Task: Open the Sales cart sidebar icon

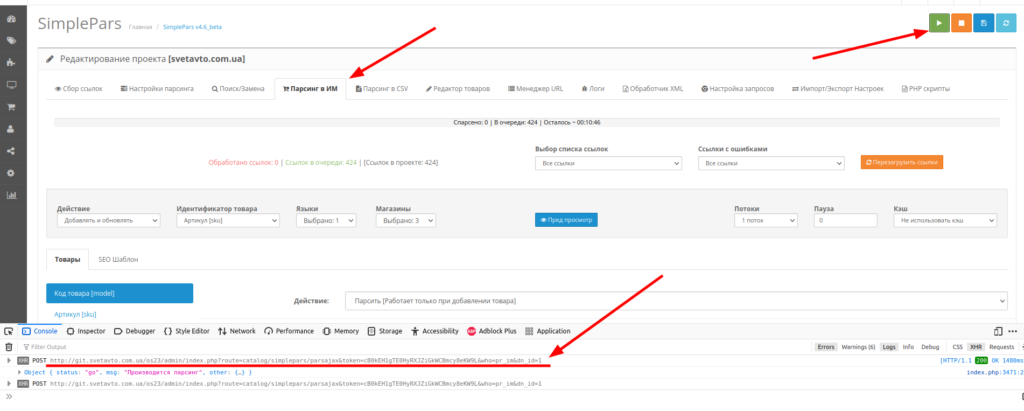Action: pyautogui.click(x=10, y=107)
